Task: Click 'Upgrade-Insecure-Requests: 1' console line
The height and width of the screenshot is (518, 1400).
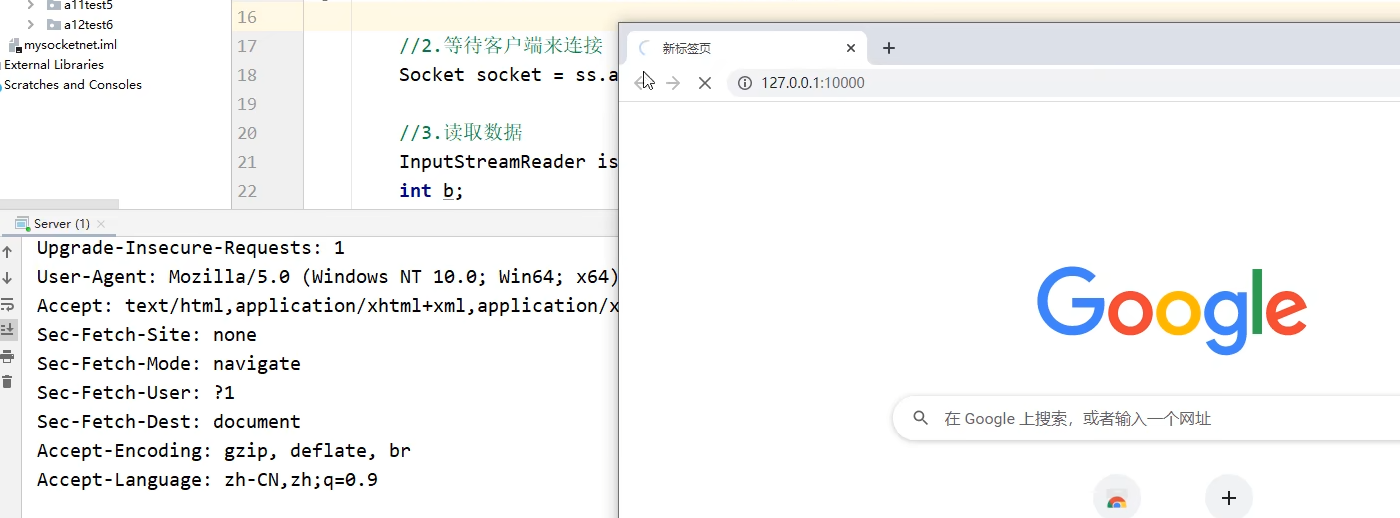Action: tap(191, 248)
